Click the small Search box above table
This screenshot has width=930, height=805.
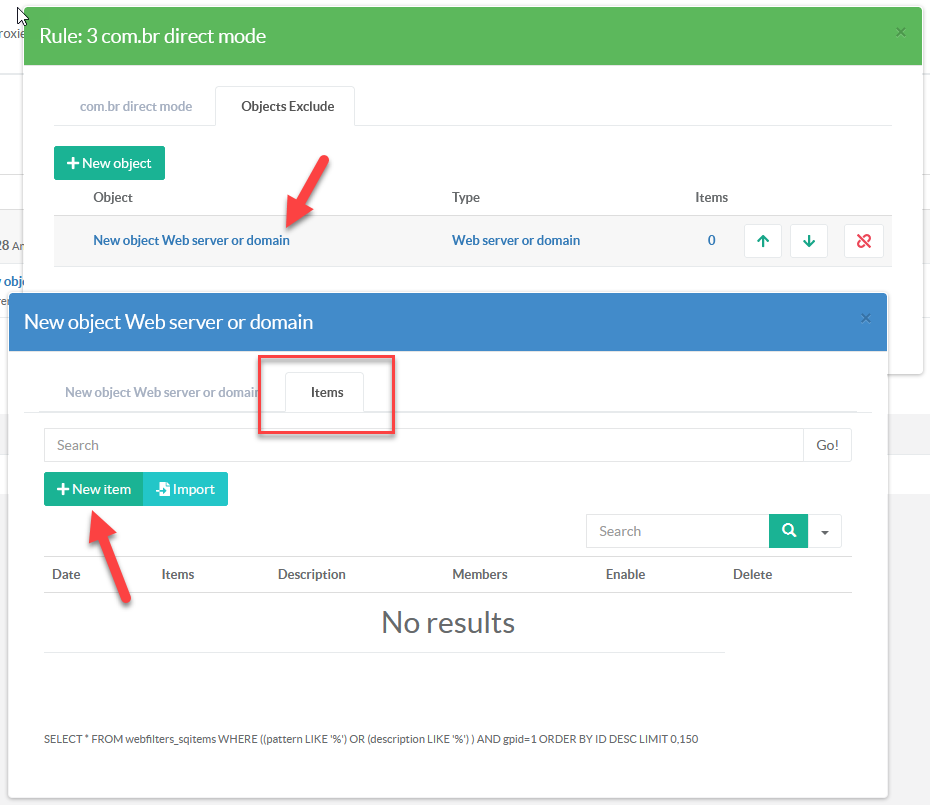tap(677, 531)
